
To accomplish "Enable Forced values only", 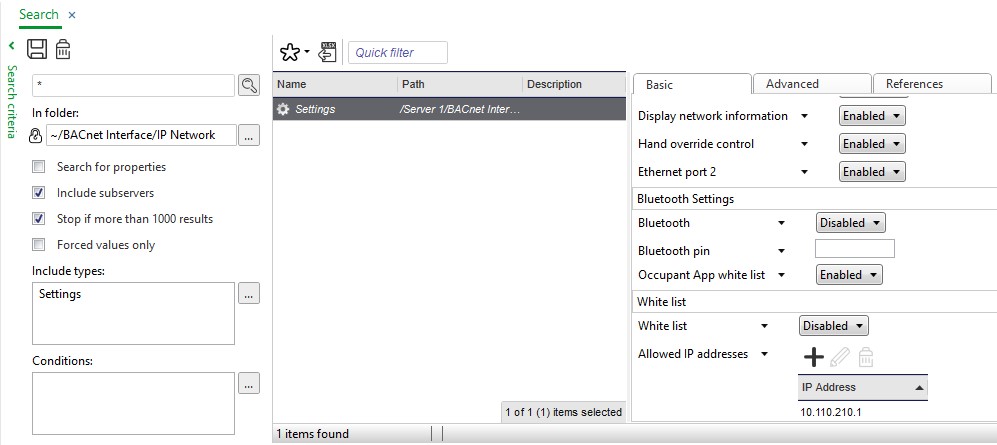I will coord(39,245).
